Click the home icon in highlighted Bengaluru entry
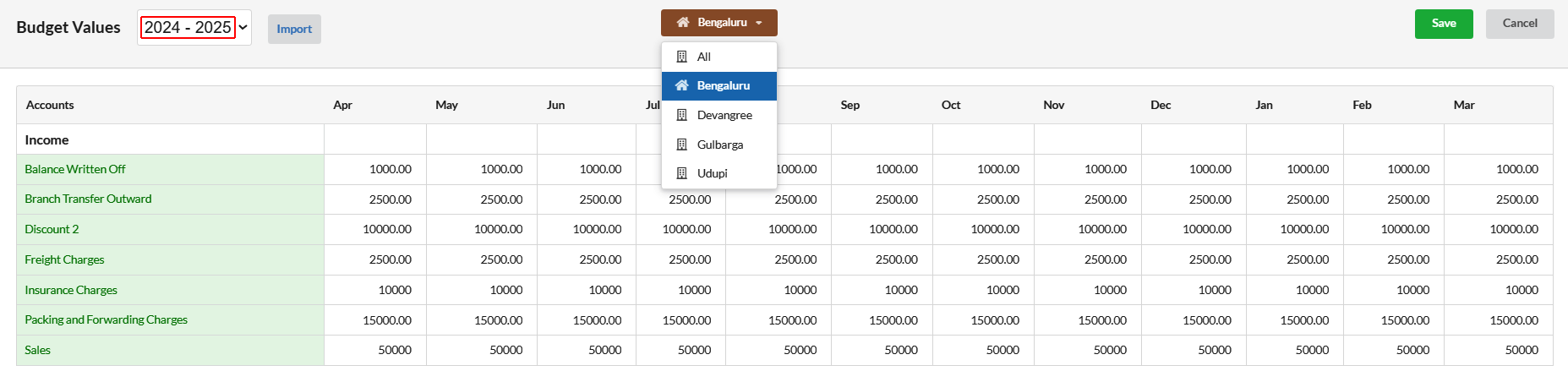 682,85
